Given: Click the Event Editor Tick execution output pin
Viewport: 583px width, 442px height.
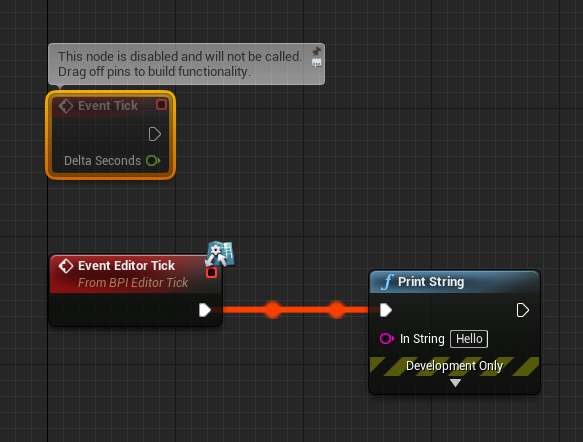Looking at the screenshot, I should point(204,310).
